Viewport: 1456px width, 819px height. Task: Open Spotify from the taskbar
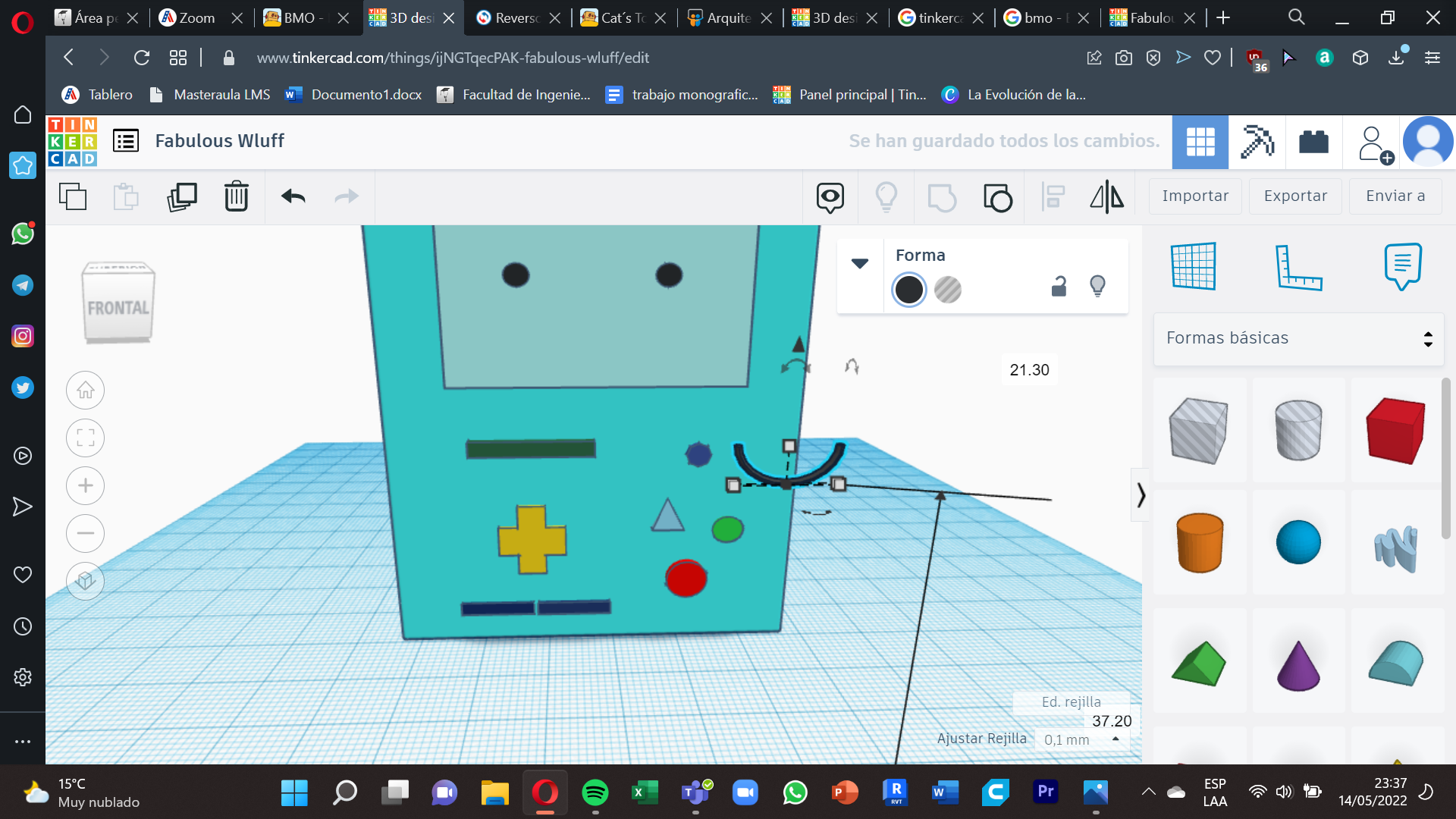[595, 792]
